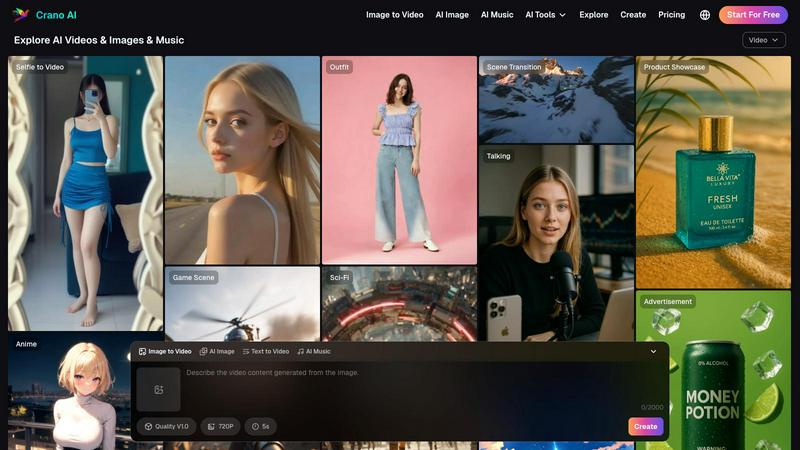
Task: Open Image to Video in top navigation
Action: tap(394, 15)
